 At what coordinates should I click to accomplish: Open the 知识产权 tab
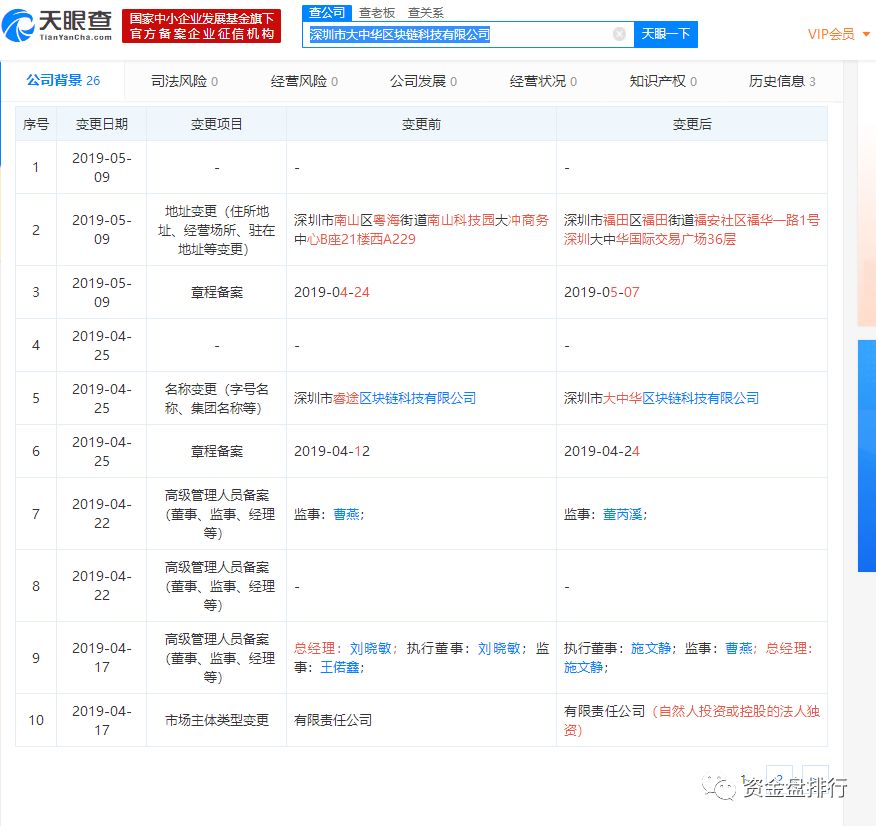pyautogui.click(x=663, y=82)
